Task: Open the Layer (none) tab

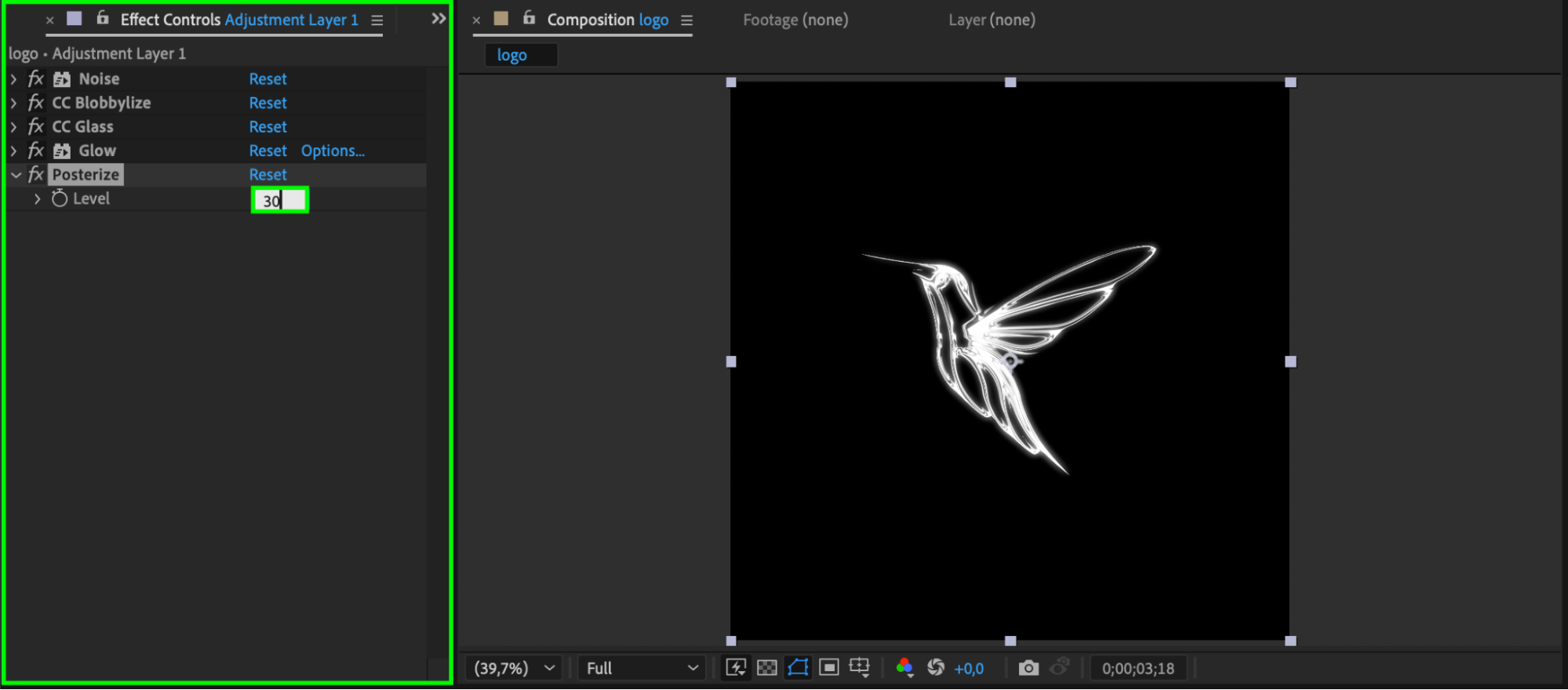Action: 991,20
